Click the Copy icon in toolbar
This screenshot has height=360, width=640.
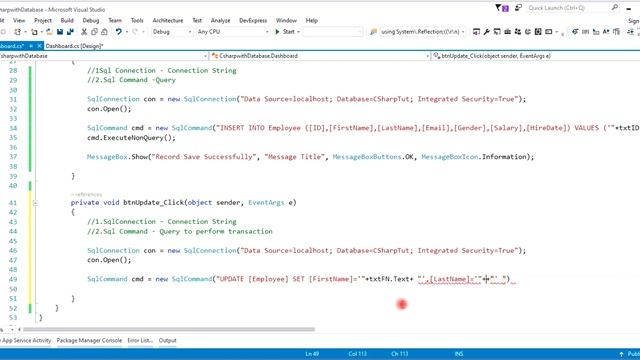(94, 31)
